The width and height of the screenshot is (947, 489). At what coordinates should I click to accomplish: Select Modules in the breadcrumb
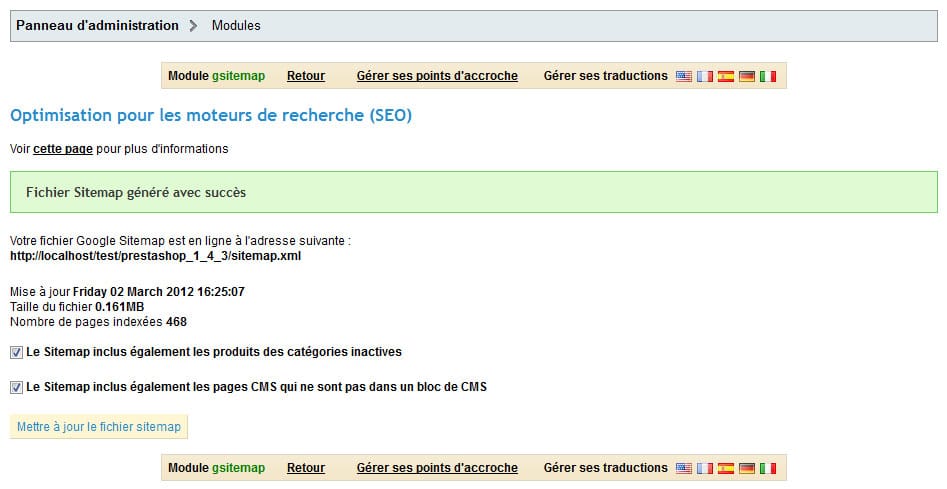tap(236, 25)
